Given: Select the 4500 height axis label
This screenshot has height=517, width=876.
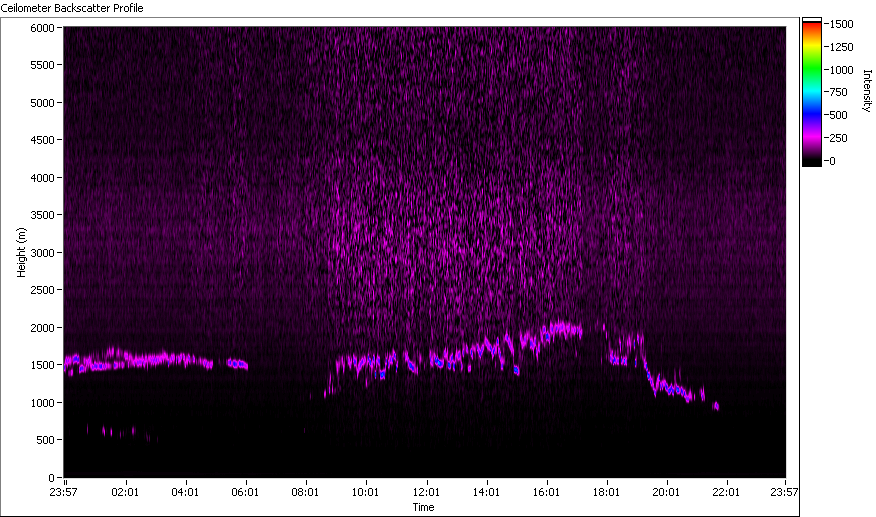Looking at the screenshot, I should [42, 140].
